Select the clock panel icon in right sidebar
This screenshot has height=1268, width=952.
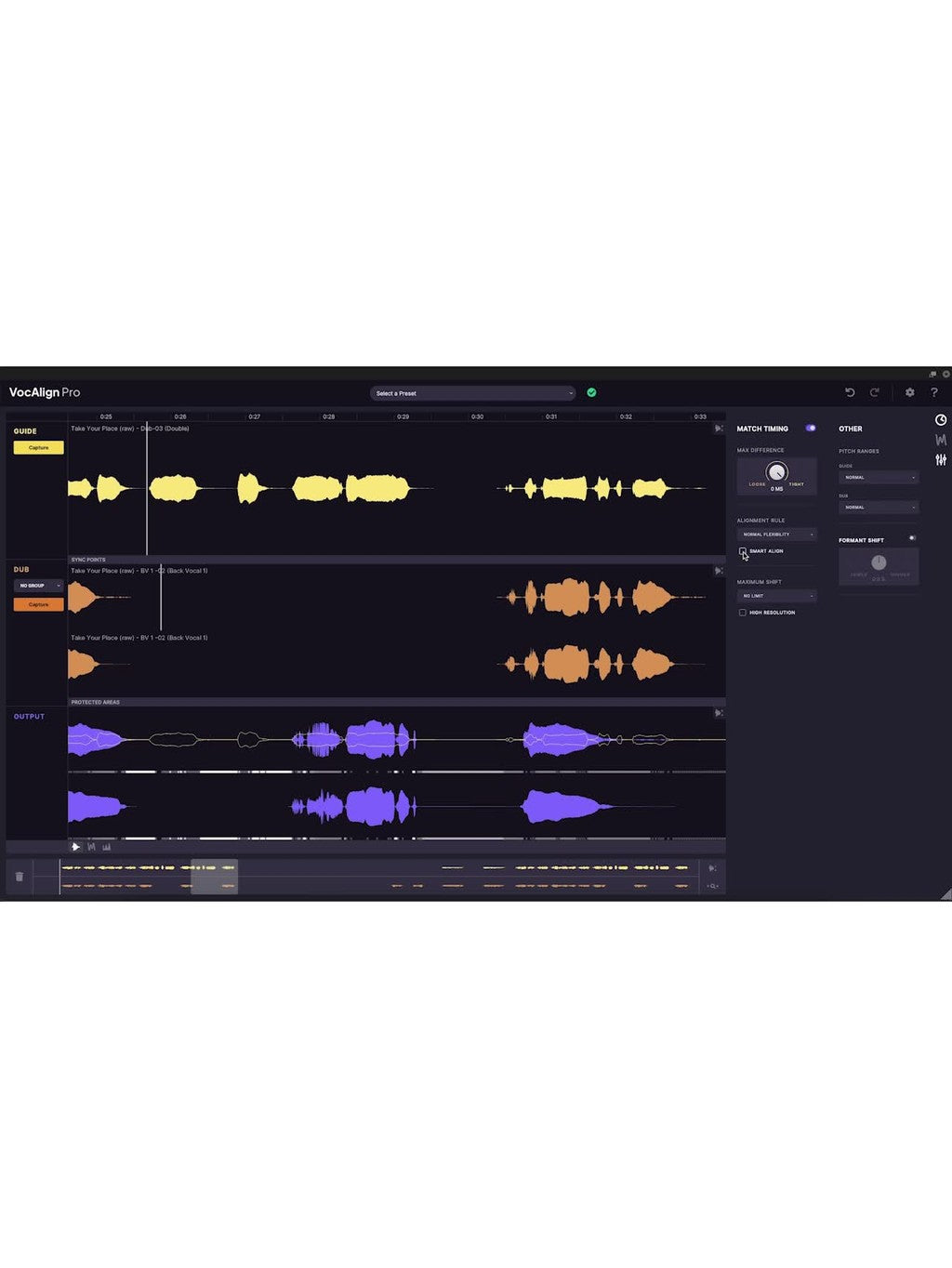click(x=940, y=419)
